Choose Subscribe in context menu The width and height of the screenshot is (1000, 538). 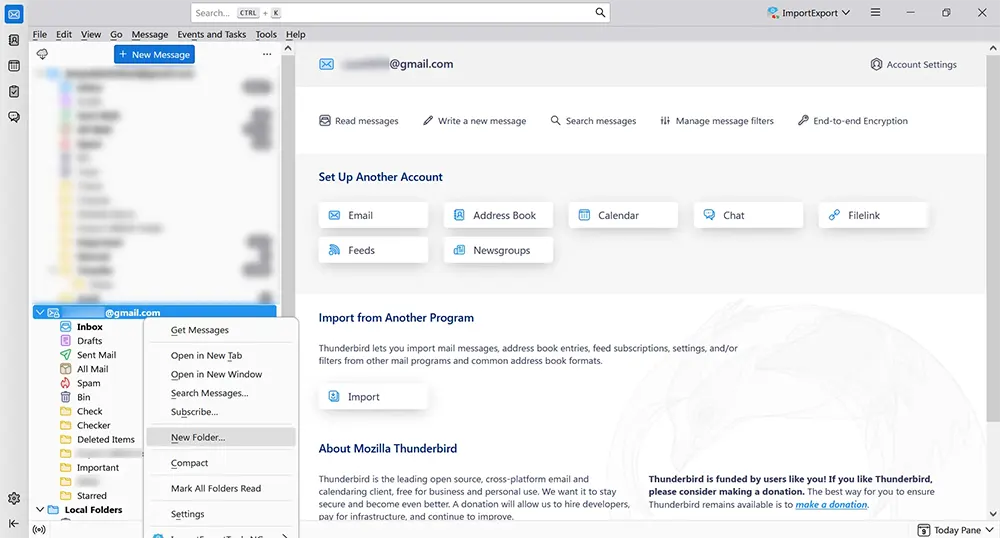[x=221, y=412]
